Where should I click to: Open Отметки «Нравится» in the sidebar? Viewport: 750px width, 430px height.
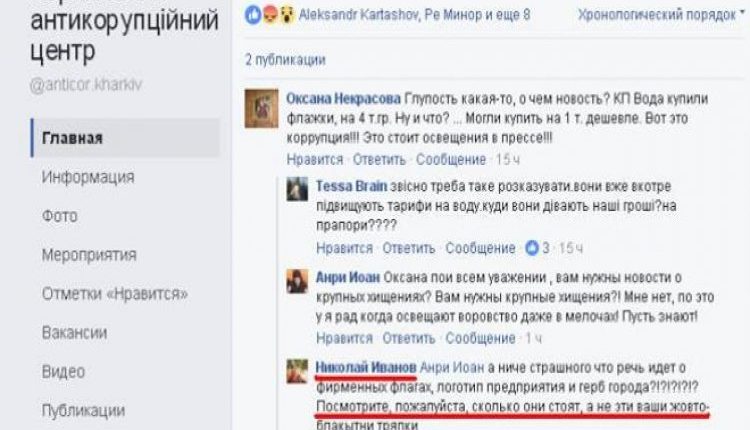(115, 294)
